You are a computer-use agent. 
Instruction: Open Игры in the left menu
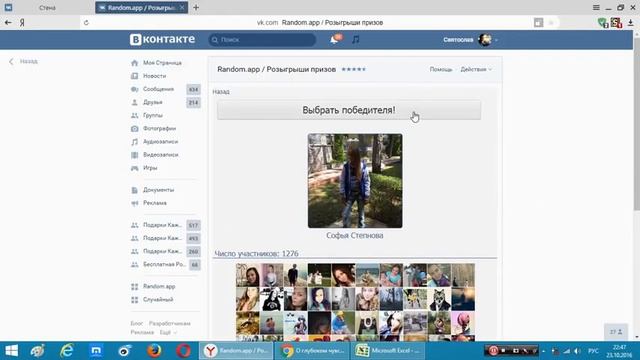(150, 168)
